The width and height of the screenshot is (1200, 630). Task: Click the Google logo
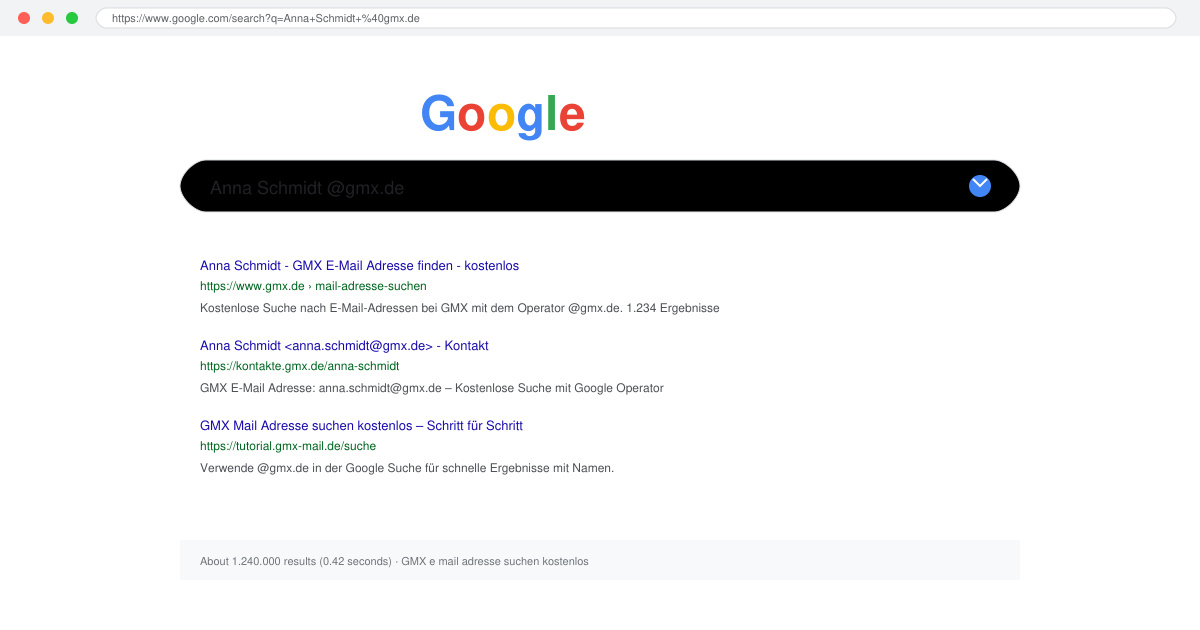[503, 115]
